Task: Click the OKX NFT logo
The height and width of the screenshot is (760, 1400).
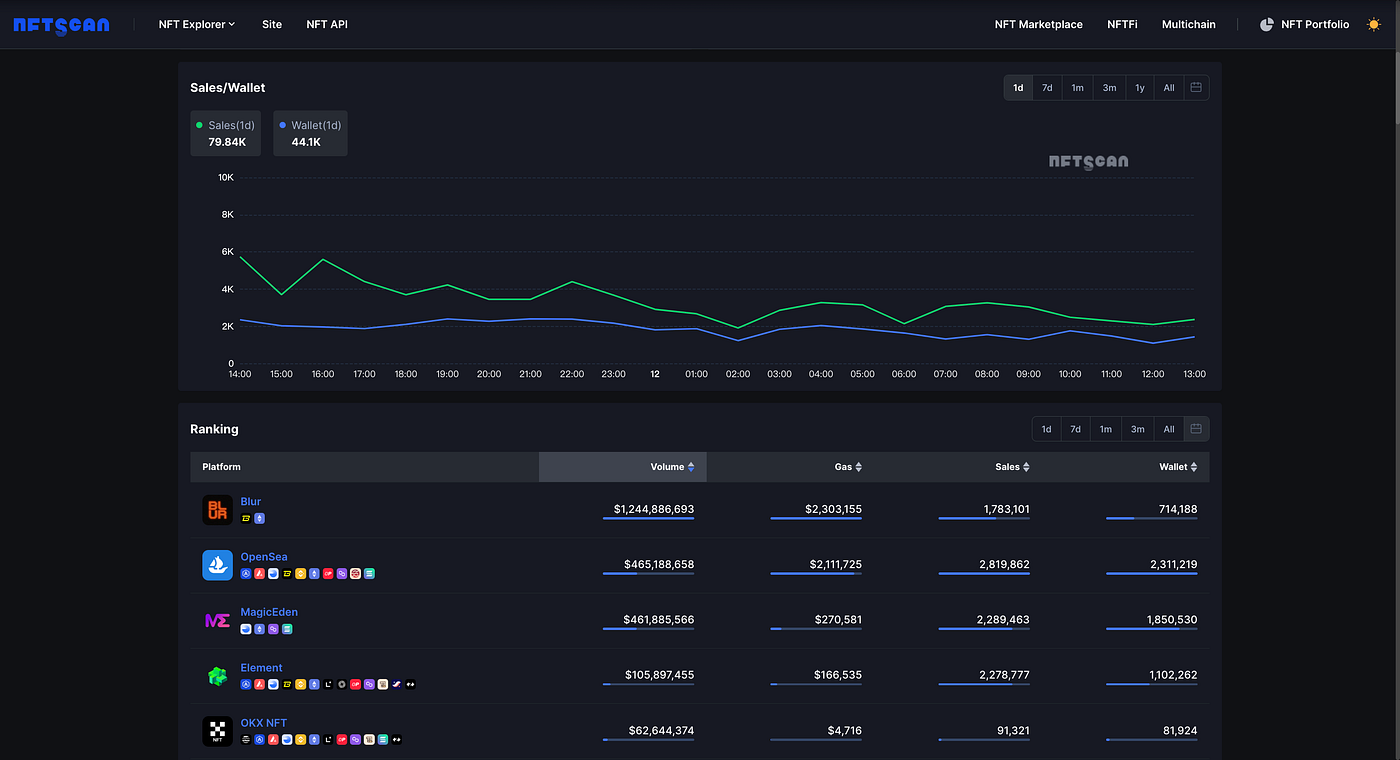Action: (x=217, y=731)
